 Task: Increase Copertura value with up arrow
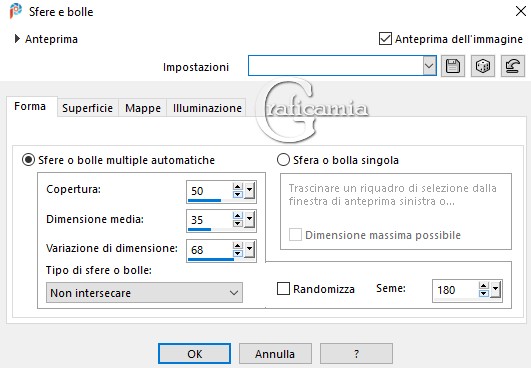(237, 187)
